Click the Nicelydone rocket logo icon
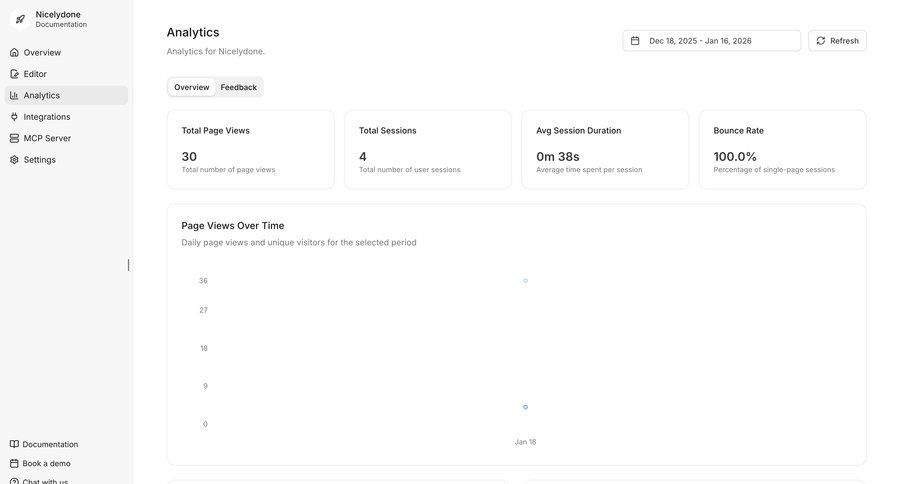Screen dimensions: 900x484 20,19
